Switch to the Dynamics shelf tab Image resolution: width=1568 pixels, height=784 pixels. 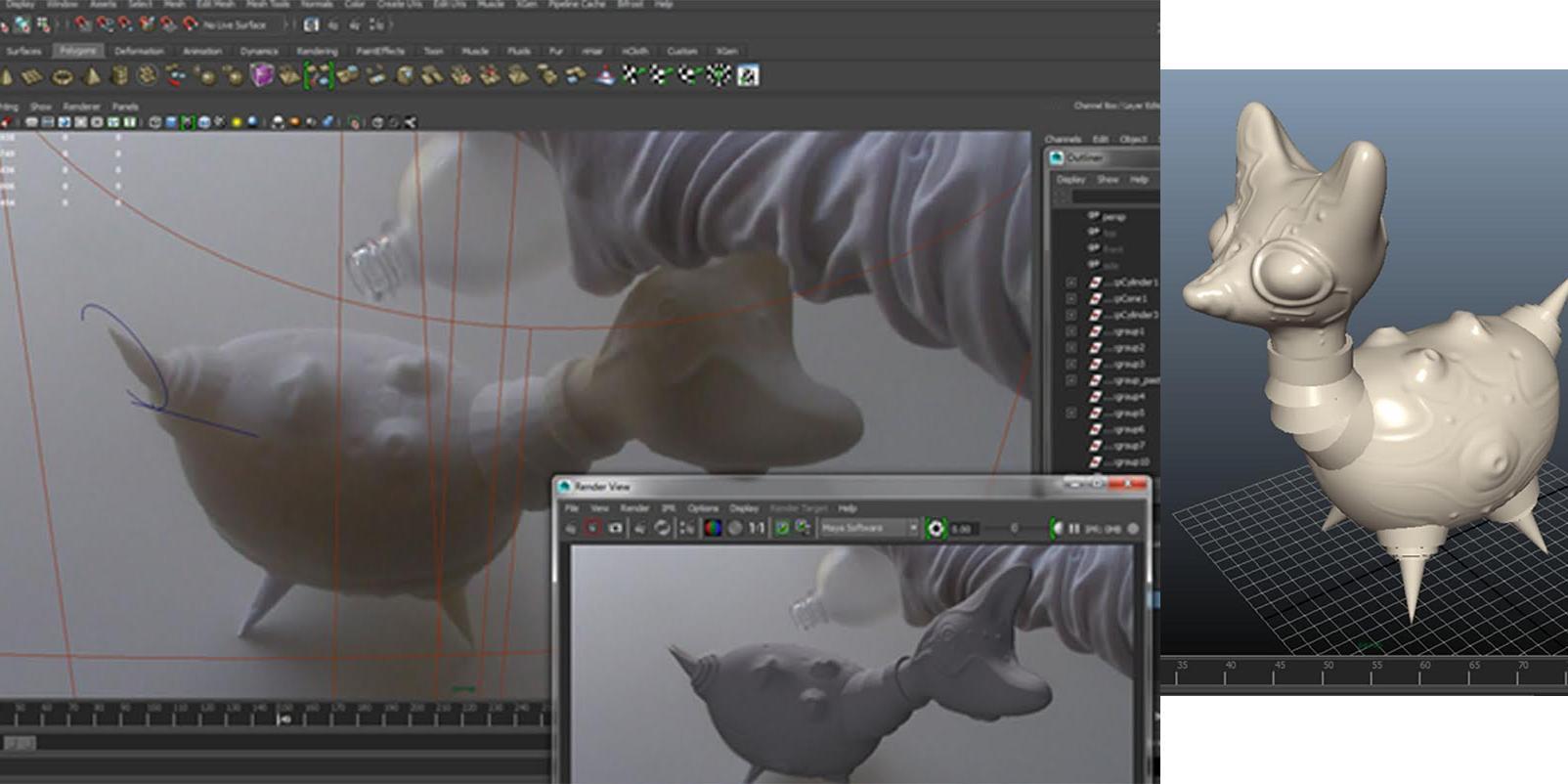259,51
